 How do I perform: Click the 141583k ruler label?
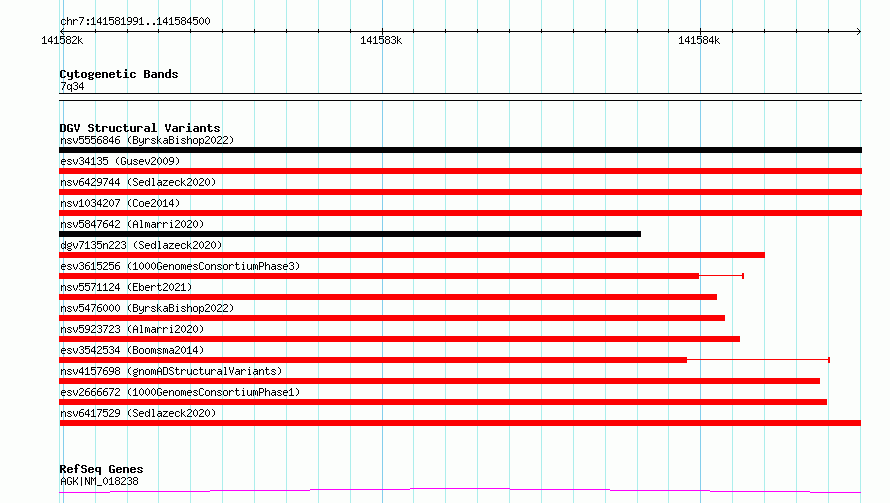click(381, 40)
